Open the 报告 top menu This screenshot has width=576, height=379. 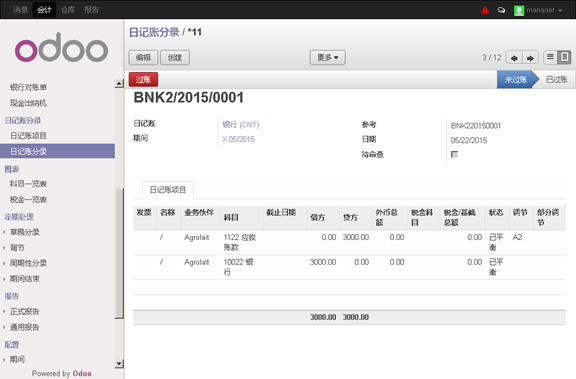(x=91, y=10)
